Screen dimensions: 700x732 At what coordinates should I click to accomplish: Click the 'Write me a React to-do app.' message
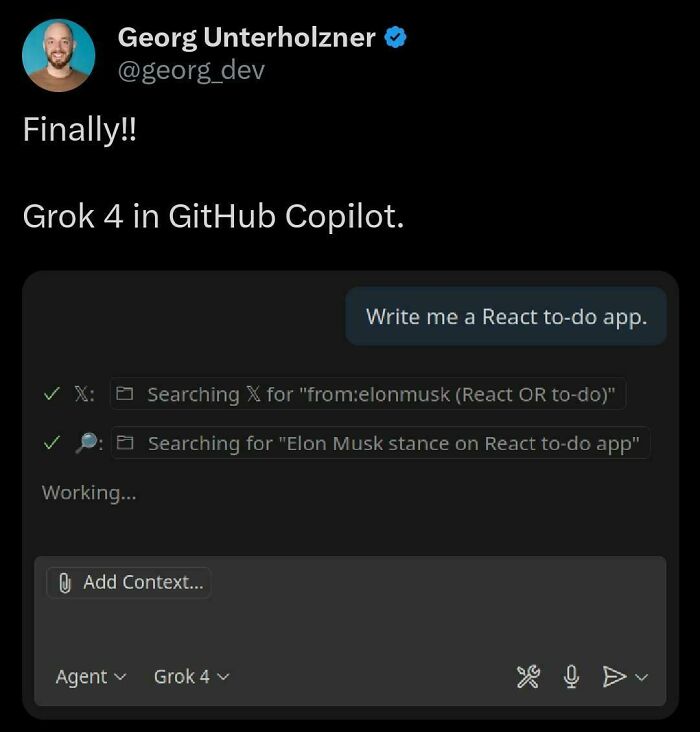(x=506, y=317)
